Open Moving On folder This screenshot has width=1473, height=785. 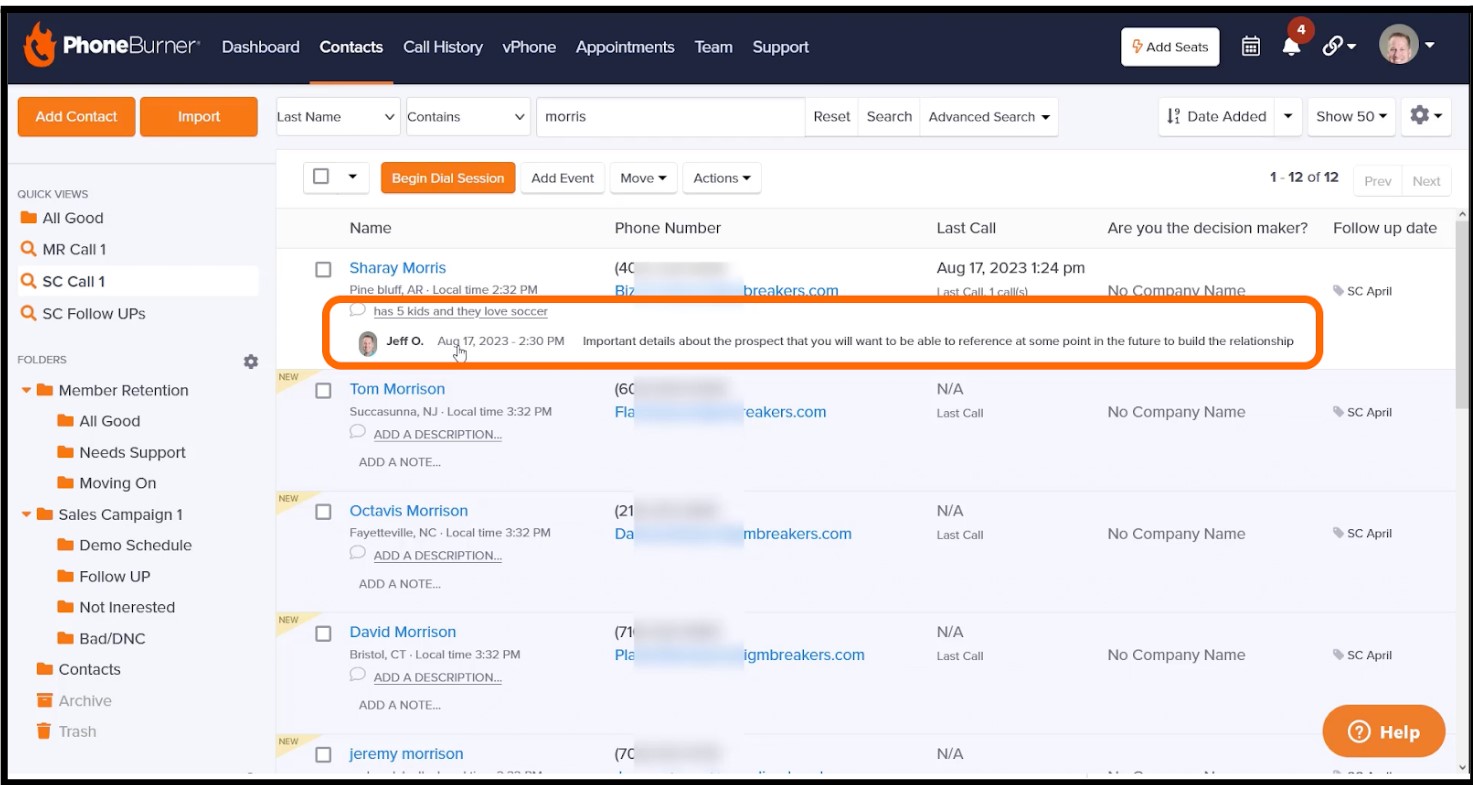[107, 483]
